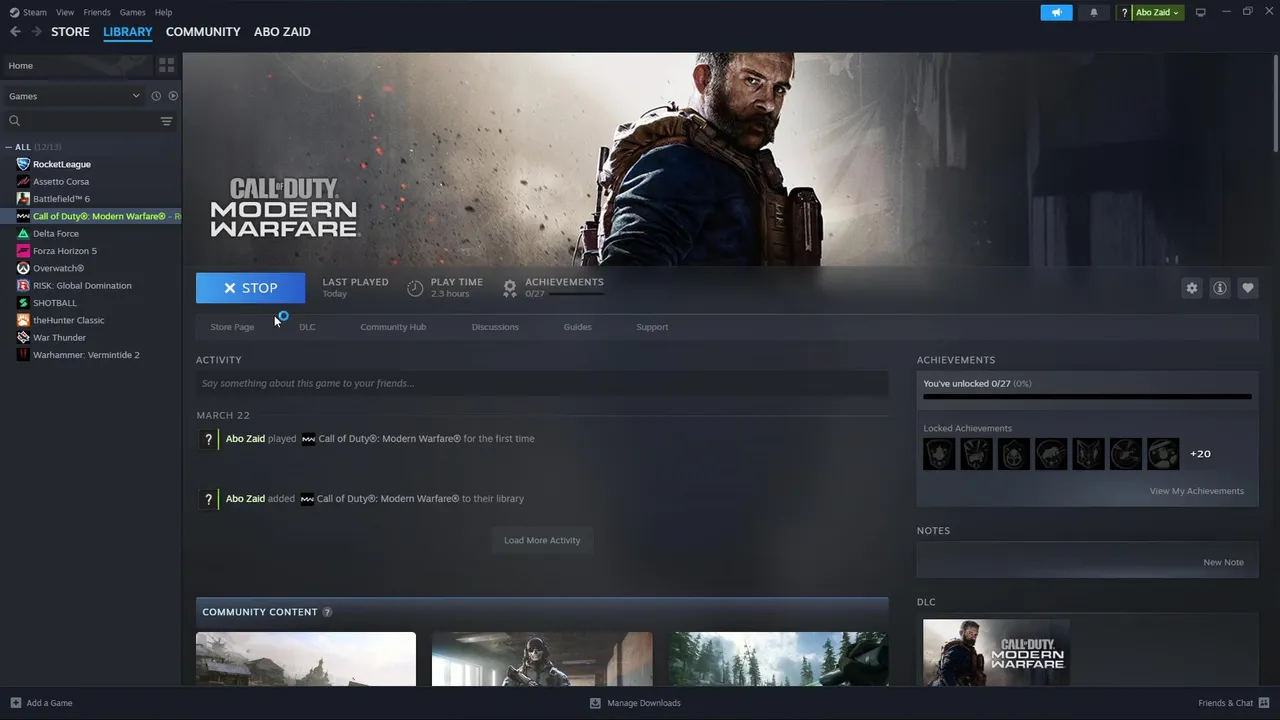Open the Store Page link
The width and height of the screenshot is (1280, 720).
pos(232,327)
